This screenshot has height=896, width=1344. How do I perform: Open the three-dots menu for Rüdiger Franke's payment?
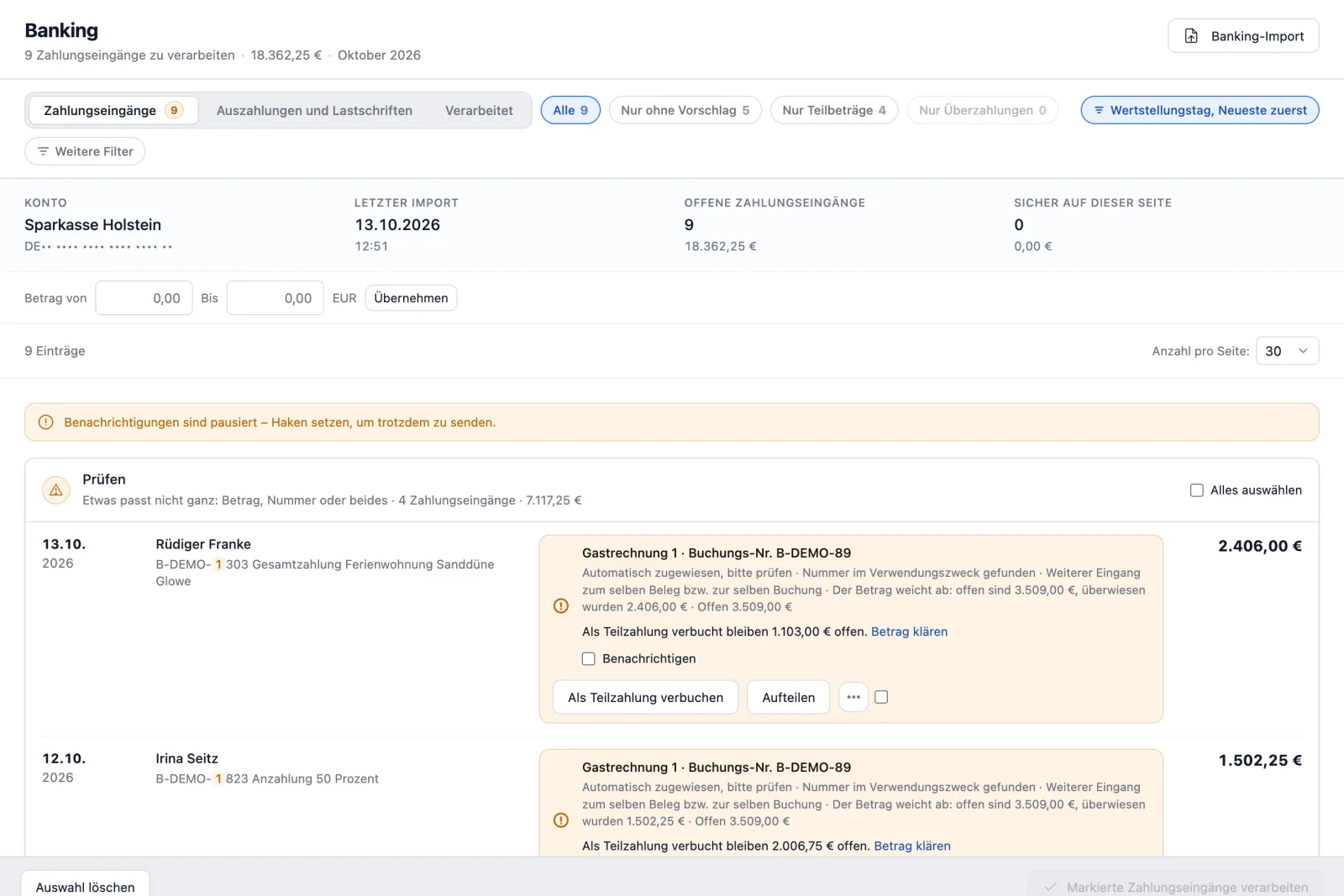tap(853, 697)
